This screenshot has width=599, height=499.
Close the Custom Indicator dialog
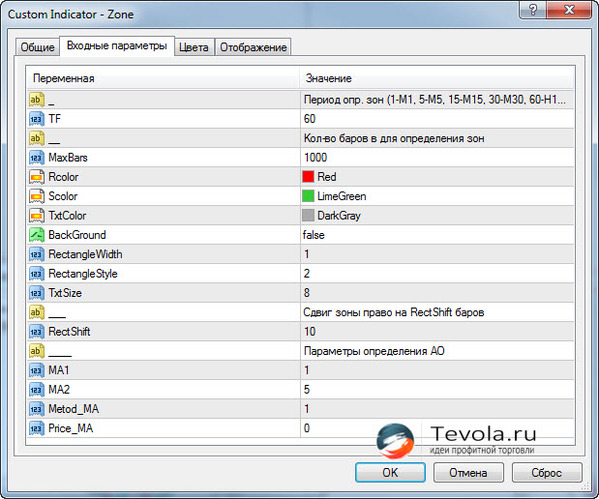[569, 10]
